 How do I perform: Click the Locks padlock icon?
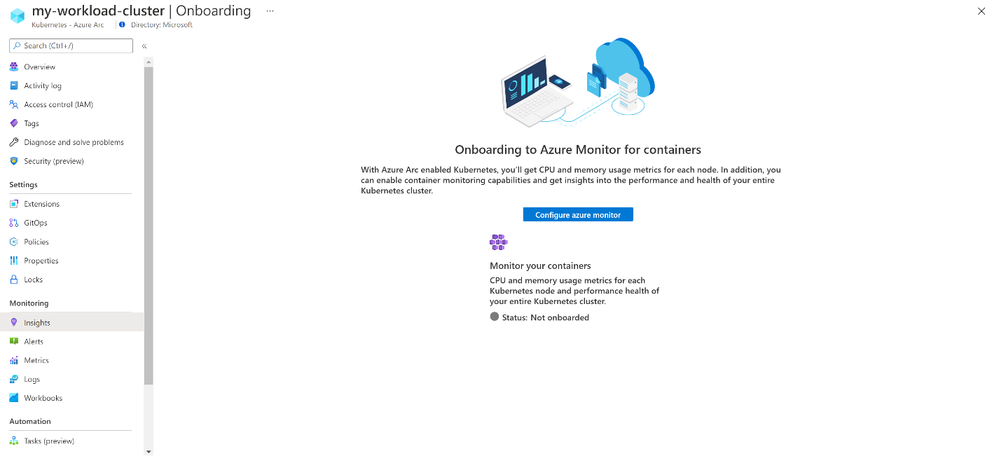click(x=14, y=280)
